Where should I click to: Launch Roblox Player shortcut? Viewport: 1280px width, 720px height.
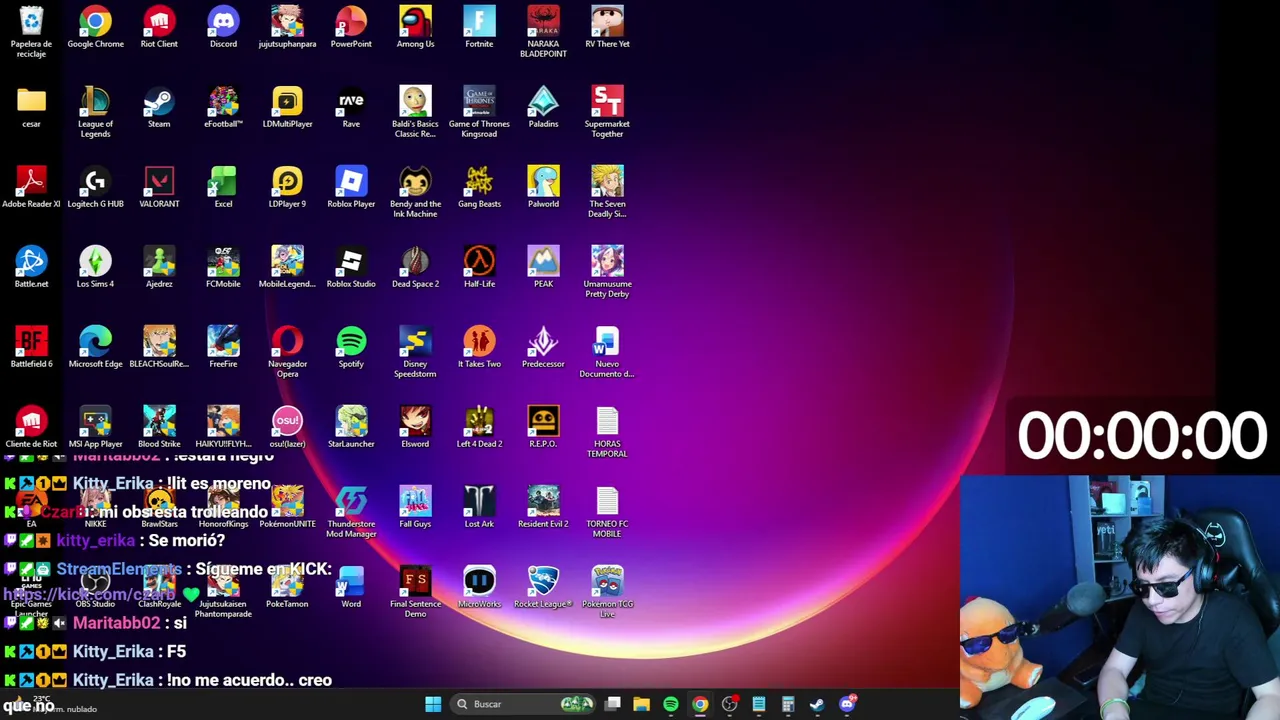click(x=351, y=187)
